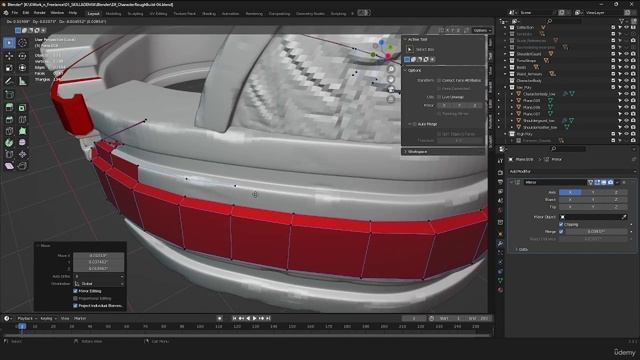Image resolution: width=640 pixels, height=360 pixels.
Task: Enable the Live Unwrap checkbox
Action: pos(439,97)
